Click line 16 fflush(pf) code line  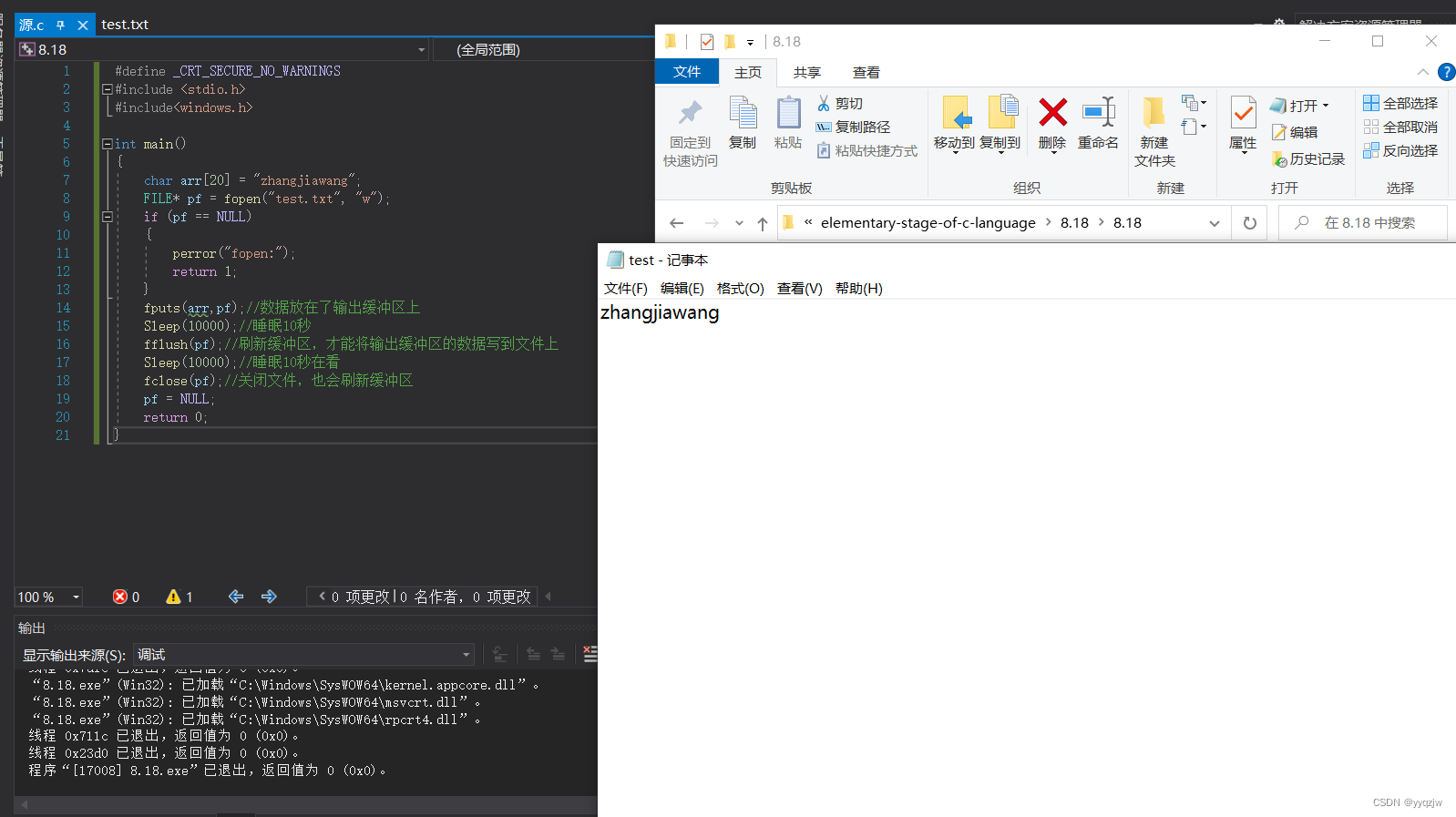coord(351,344)
